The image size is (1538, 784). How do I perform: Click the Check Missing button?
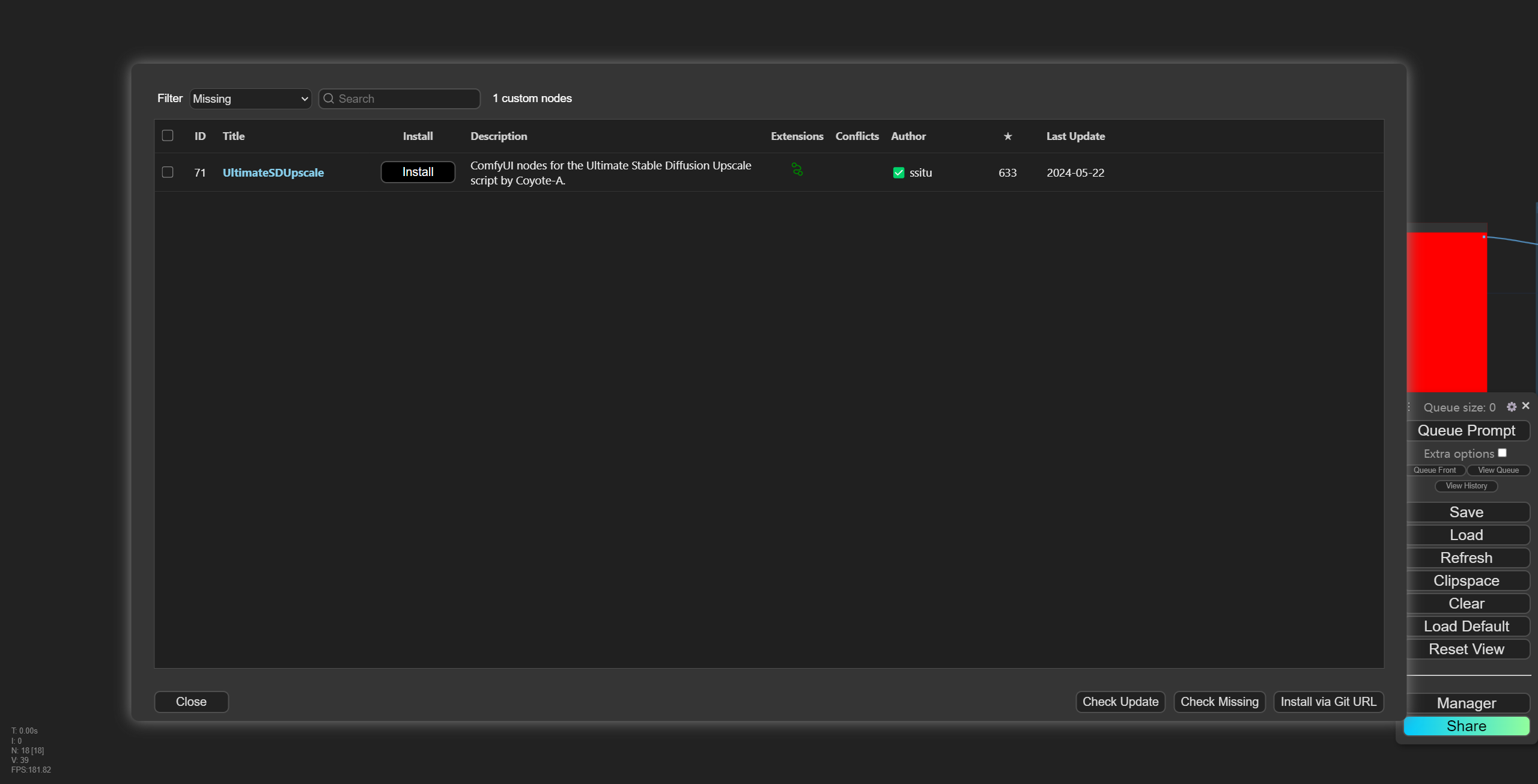point(1220,702)
